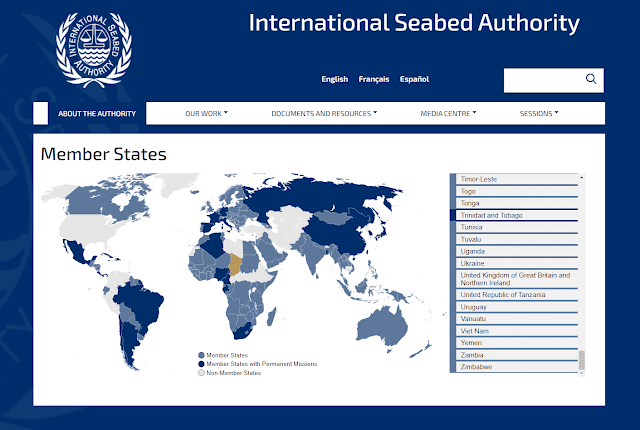Select Yemen in the country list

click(x=517, y=343)
